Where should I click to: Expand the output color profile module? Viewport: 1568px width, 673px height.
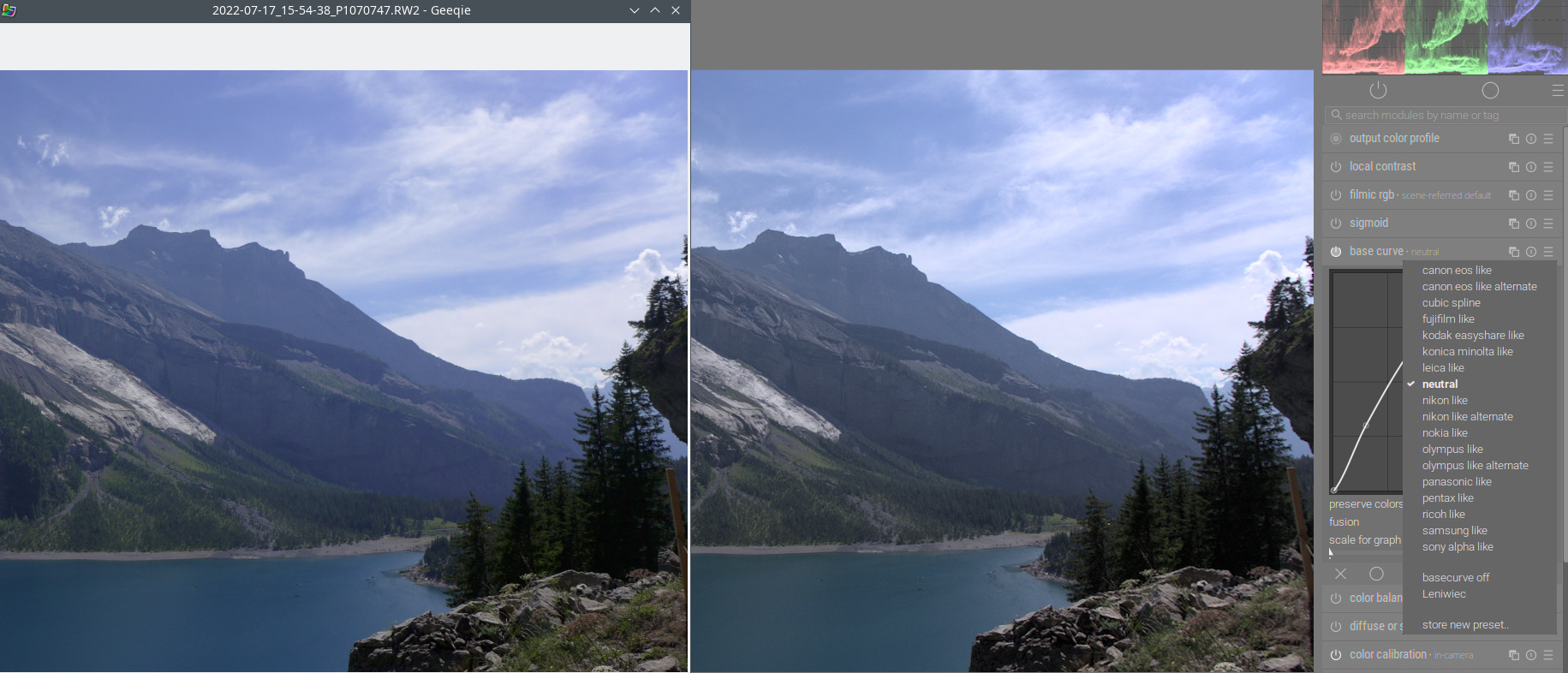[x=1394, y=139]
